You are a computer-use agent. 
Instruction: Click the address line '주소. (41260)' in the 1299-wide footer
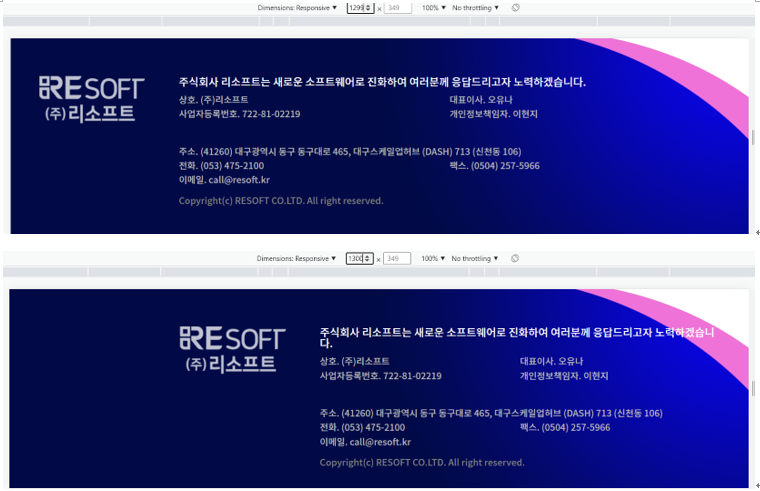[350, 152]
